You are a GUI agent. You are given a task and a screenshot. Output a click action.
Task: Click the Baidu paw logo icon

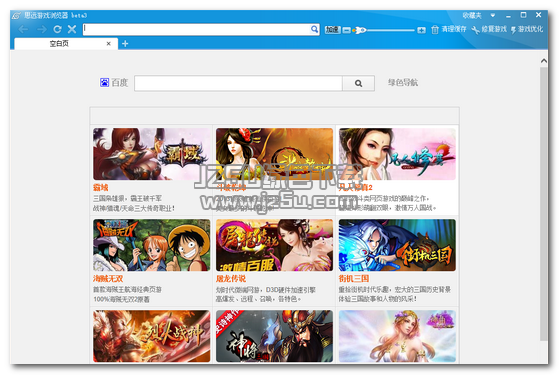click(104, 83)
